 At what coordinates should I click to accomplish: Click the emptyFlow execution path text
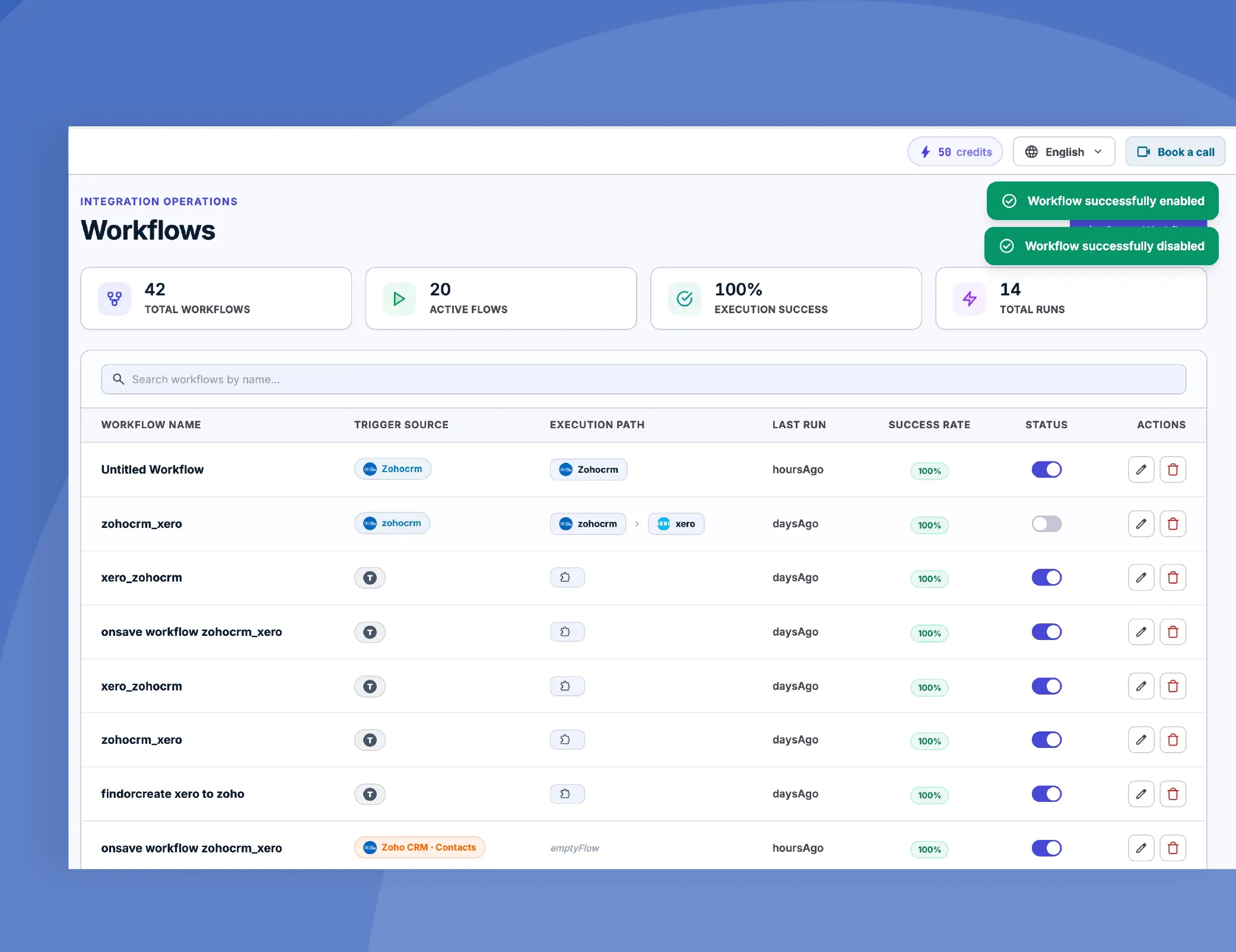[x=574, y=848]
